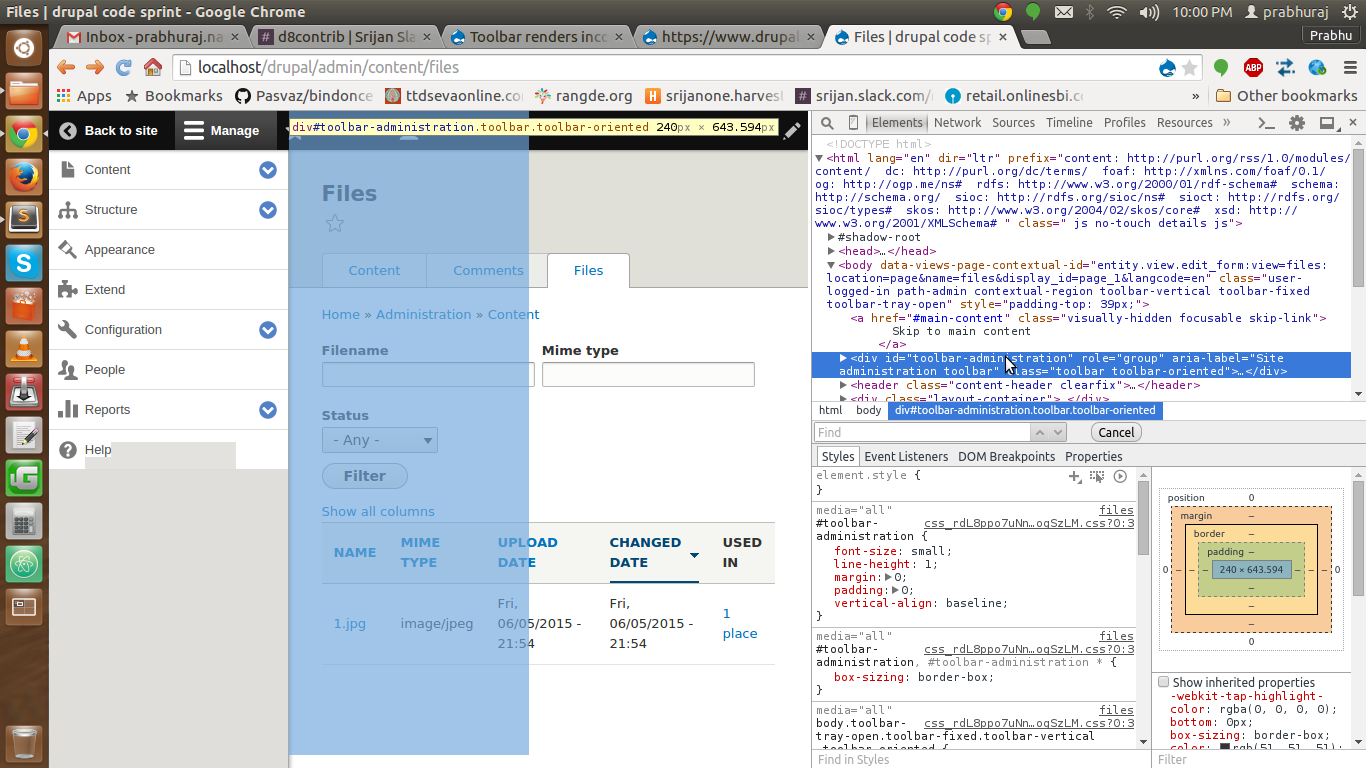Click the DevTools dock side icon
Image resolution: width=1366 pixels, height=768 pixels.
[1328, 123]
